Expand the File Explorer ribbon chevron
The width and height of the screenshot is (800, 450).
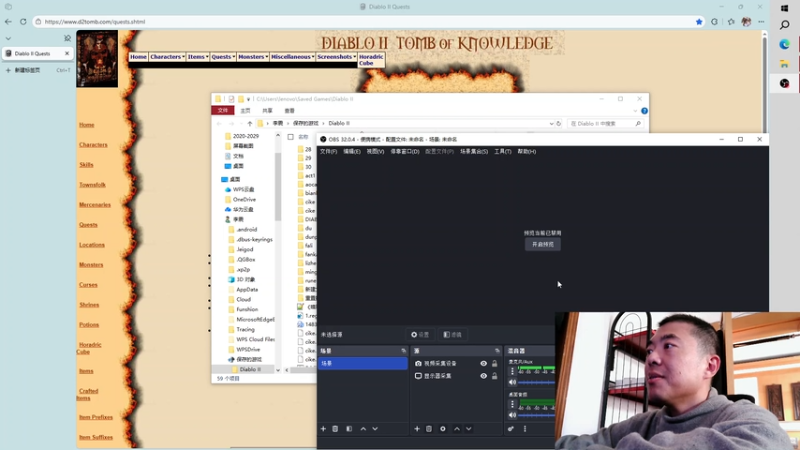pyautogui.click(x=635, y=111)
